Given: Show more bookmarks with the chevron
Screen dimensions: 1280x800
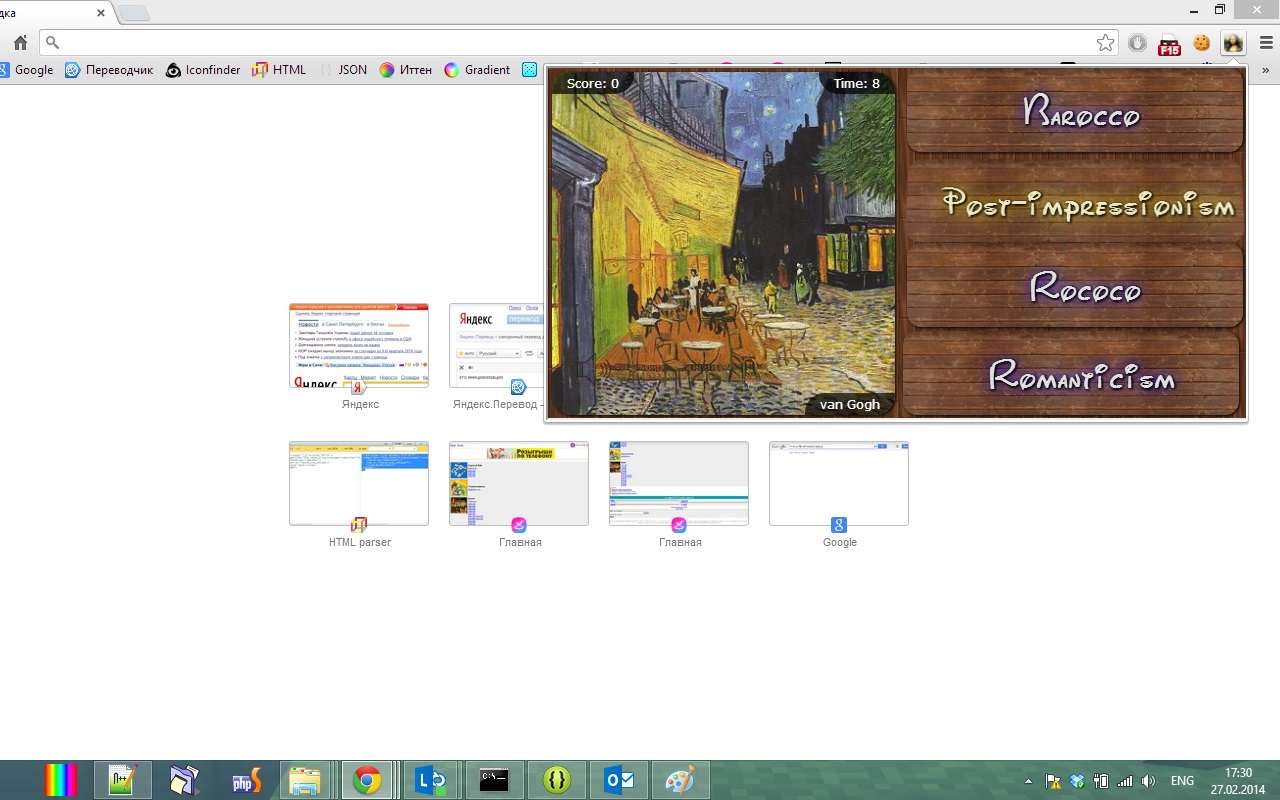Looking at the screenshot, I should click(1267, 70).
